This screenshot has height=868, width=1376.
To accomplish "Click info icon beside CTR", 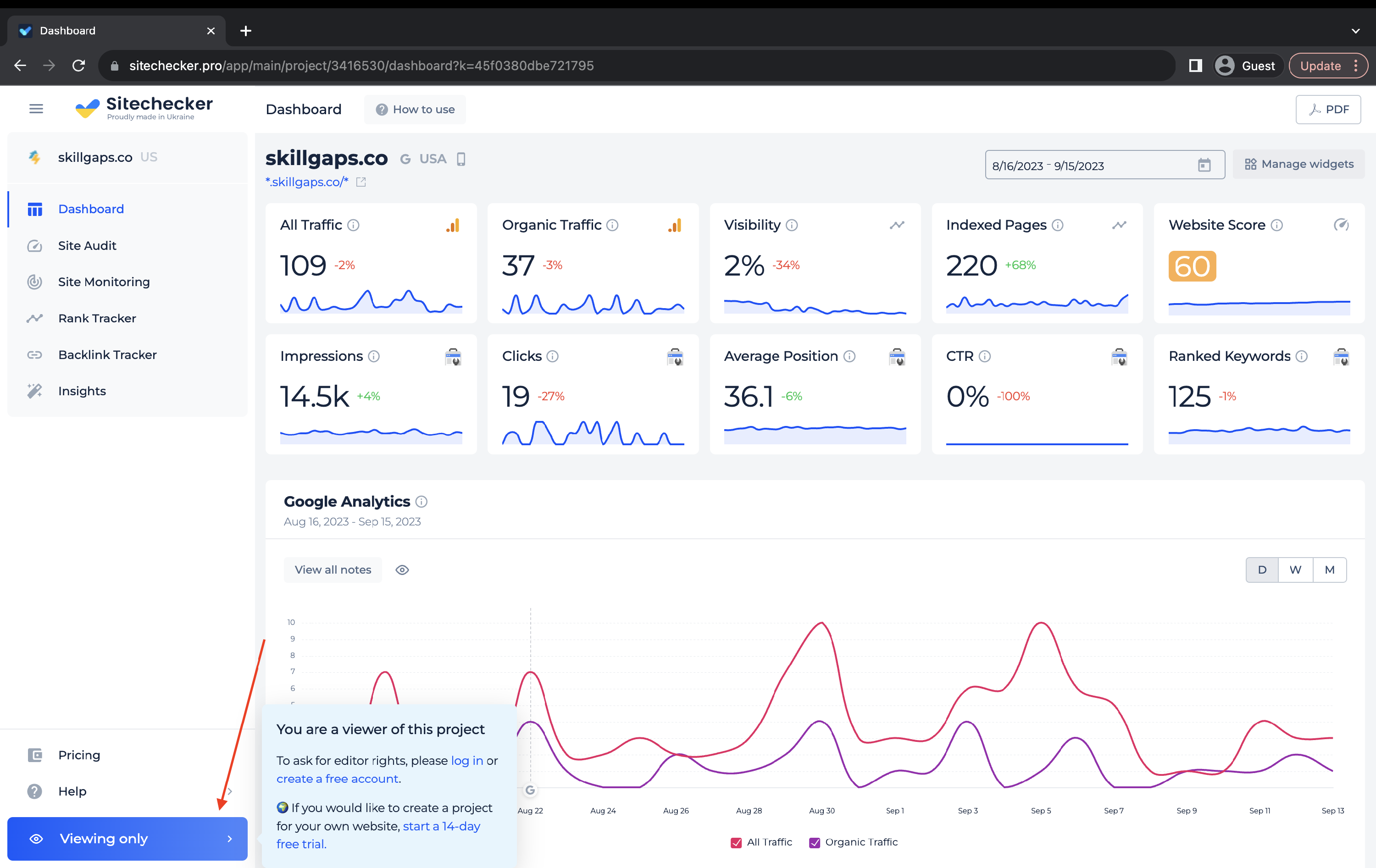I will coord(985,357).
